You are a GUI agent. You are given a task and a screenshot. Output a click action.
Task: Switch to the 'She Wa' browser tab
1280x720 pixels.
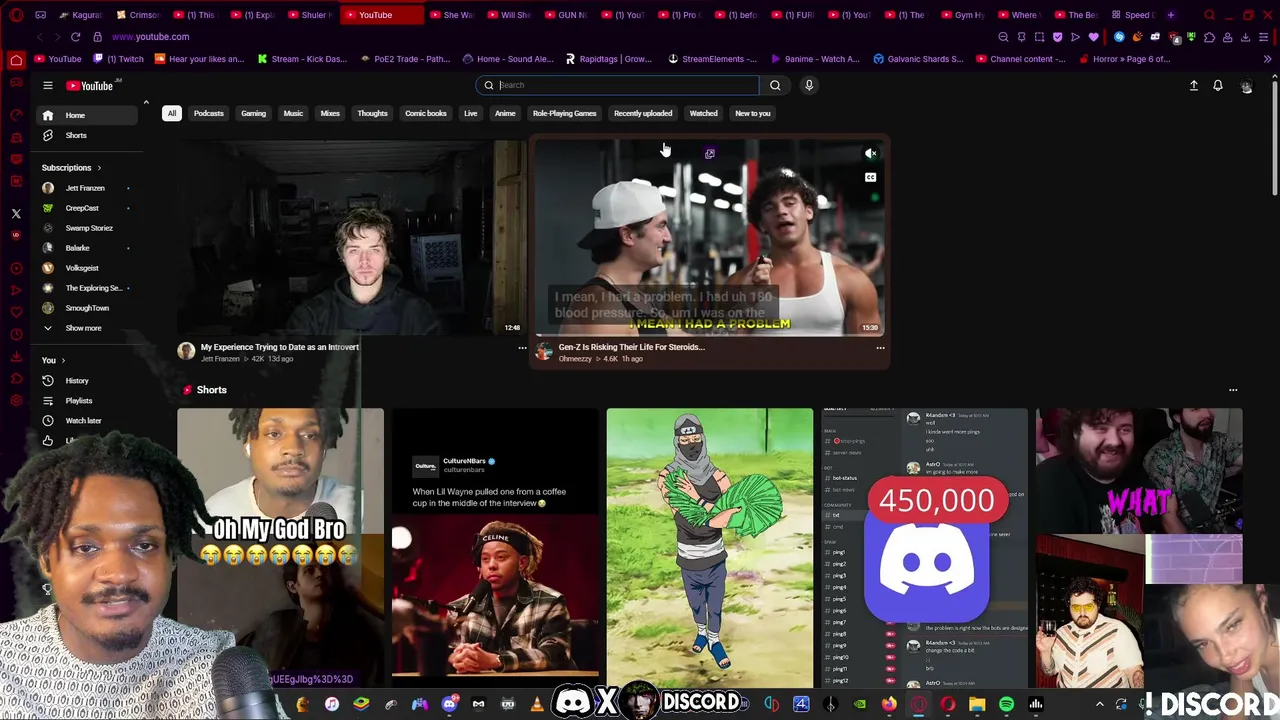(451, 15)
